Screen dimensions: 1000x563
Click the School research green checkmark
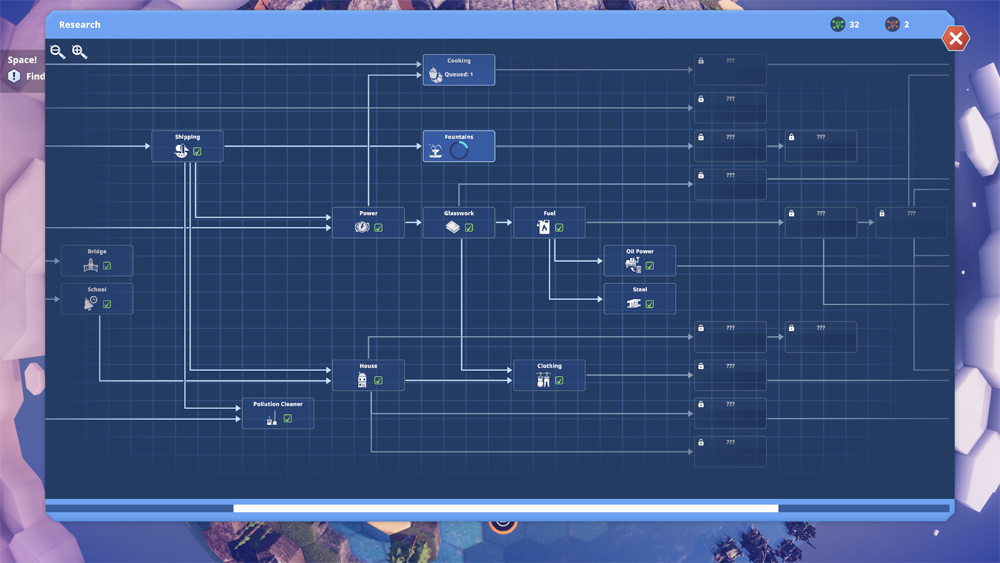(x=107, y=304)
